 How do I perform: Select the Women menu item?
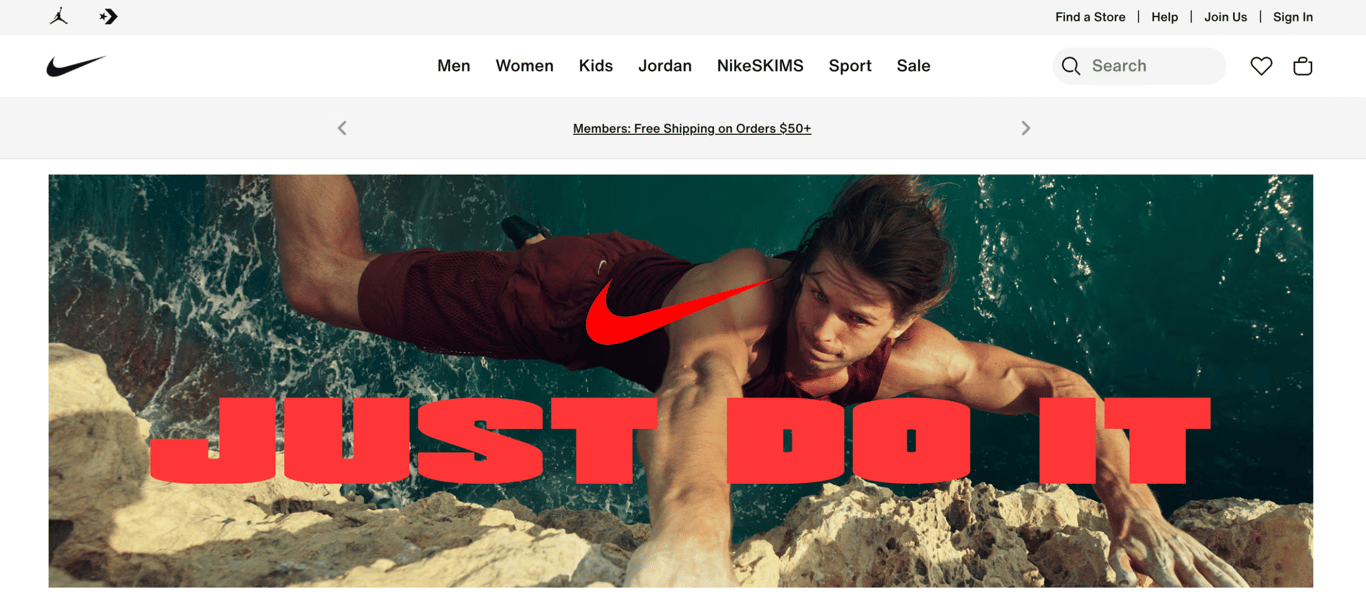coord(524,65)
